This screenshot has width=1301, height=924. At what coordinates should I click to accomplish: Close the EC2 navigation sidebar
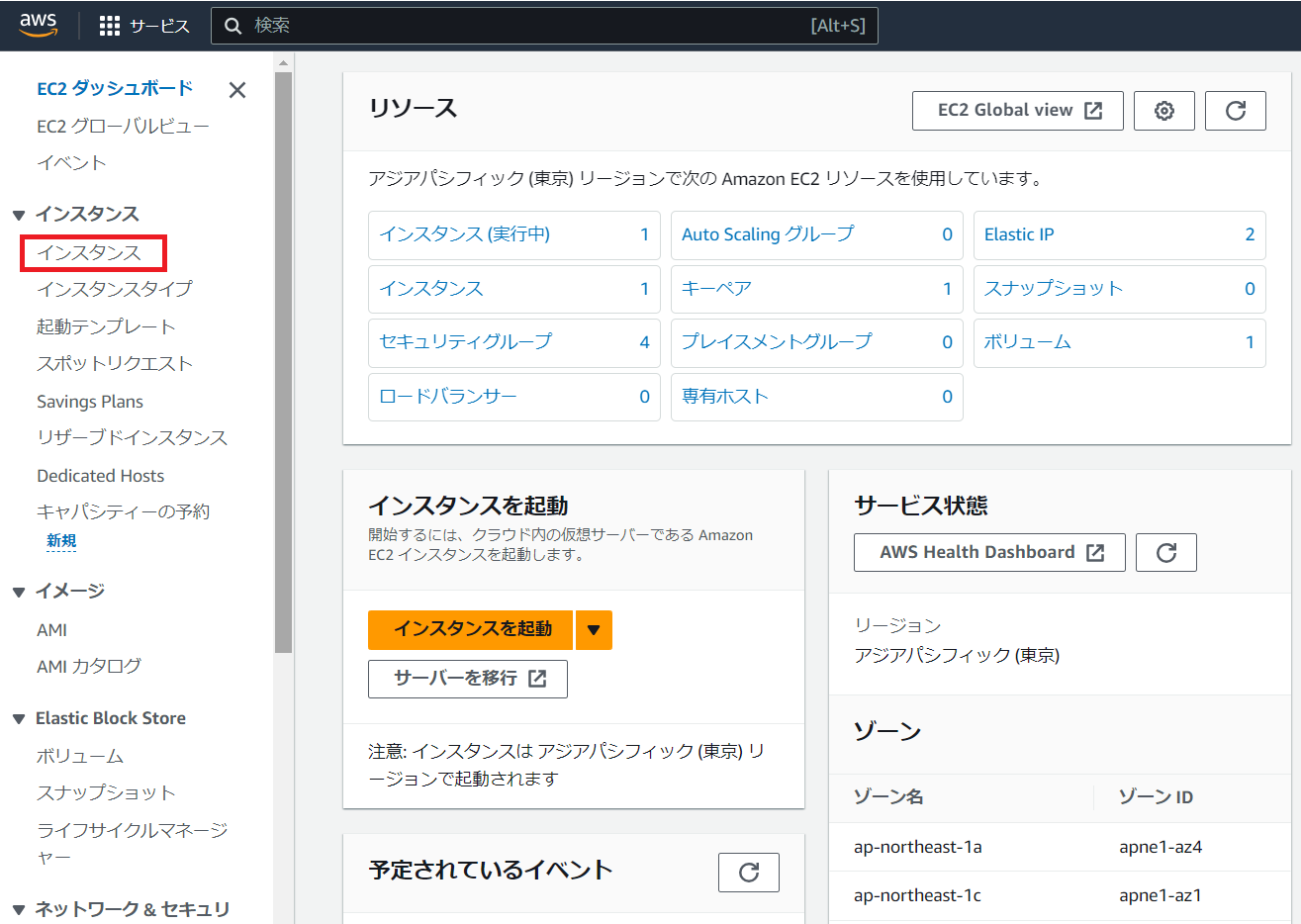(x=236, y=89)
